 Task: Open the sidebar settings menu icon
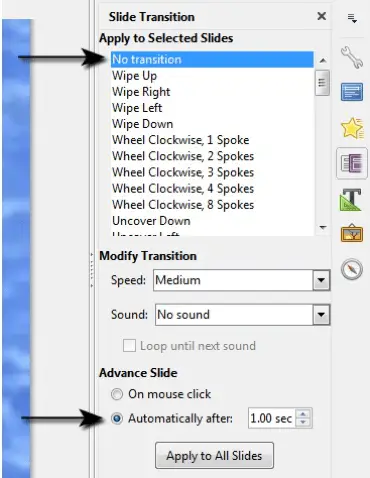352,18
